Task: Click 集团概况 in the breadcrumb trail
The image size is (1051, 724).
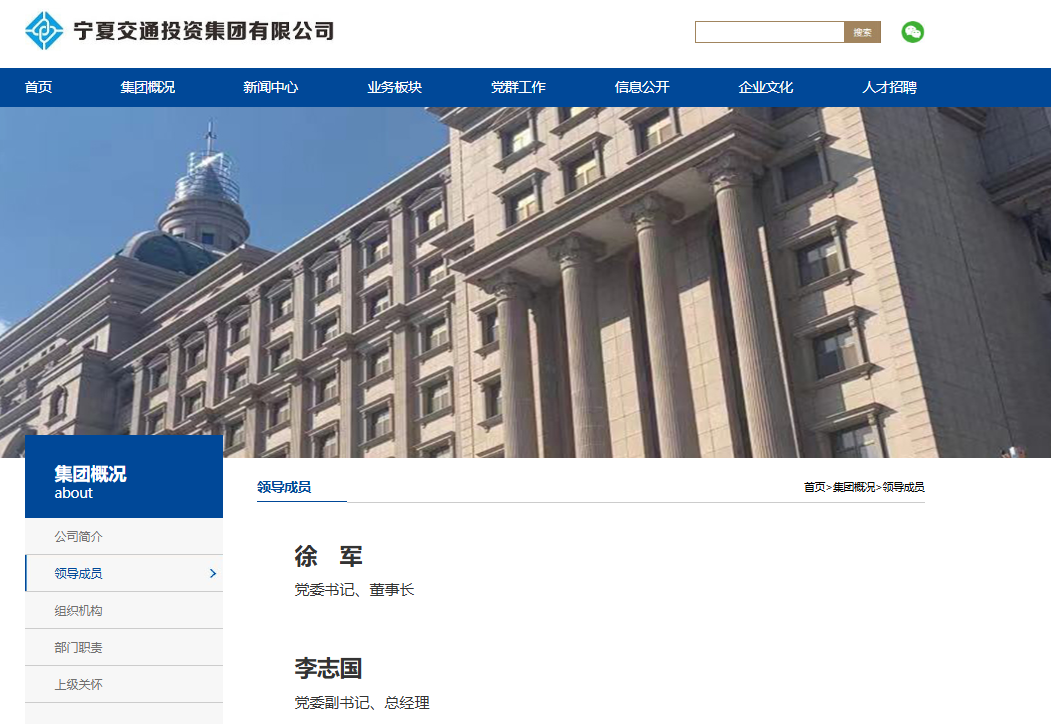Action: click(x=853, y=488)
